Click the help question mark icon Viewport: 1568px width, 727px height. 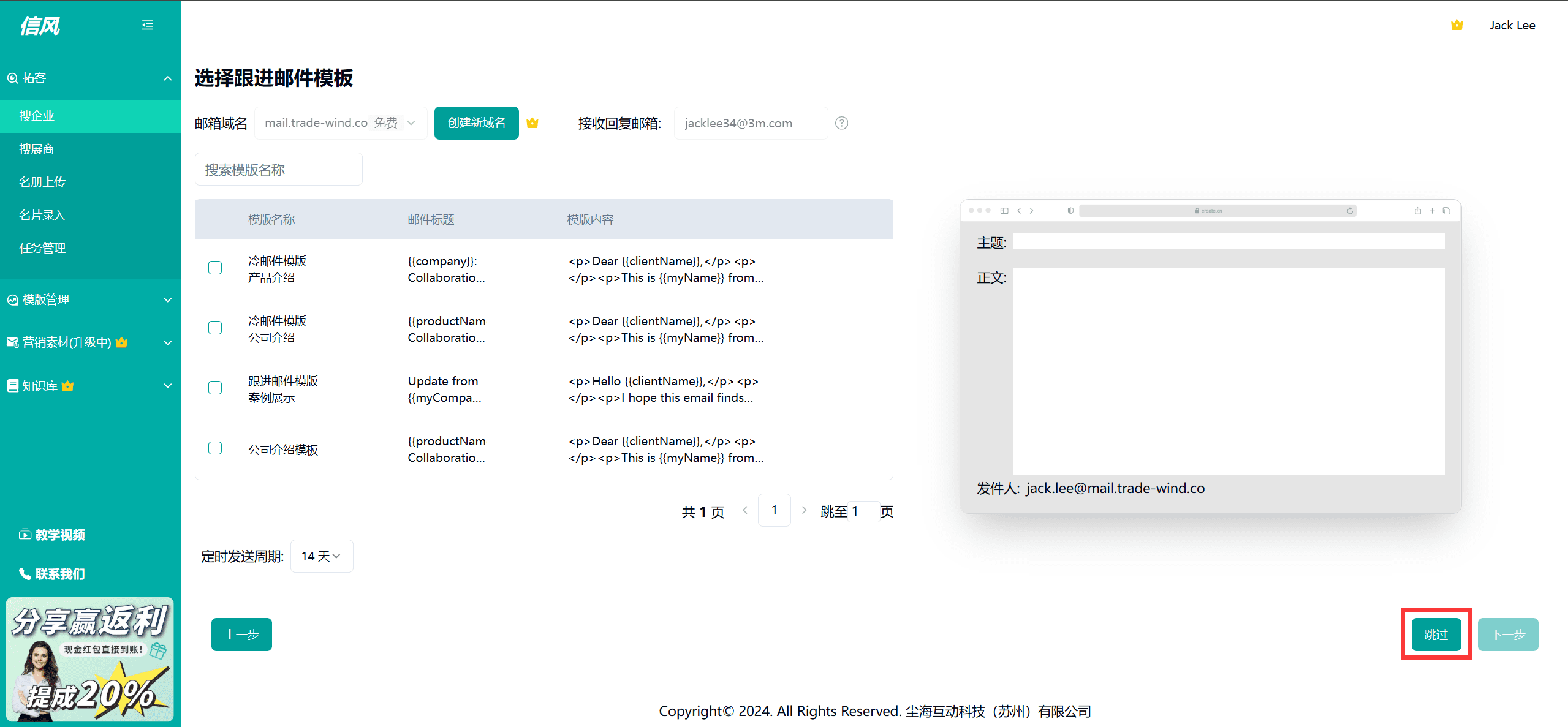842,123
